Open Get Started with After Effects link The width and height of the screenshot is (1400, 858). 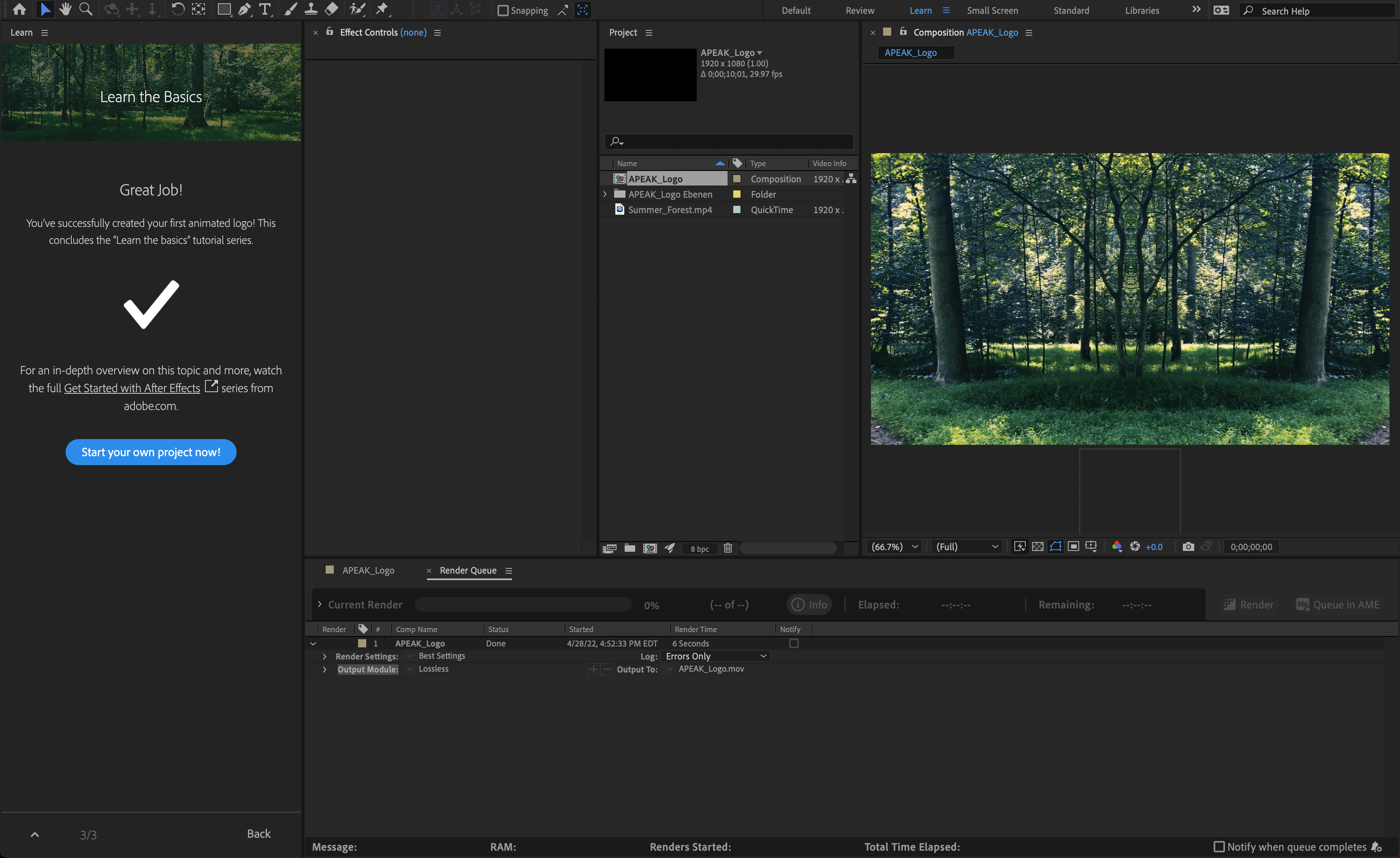pos(132,388)
